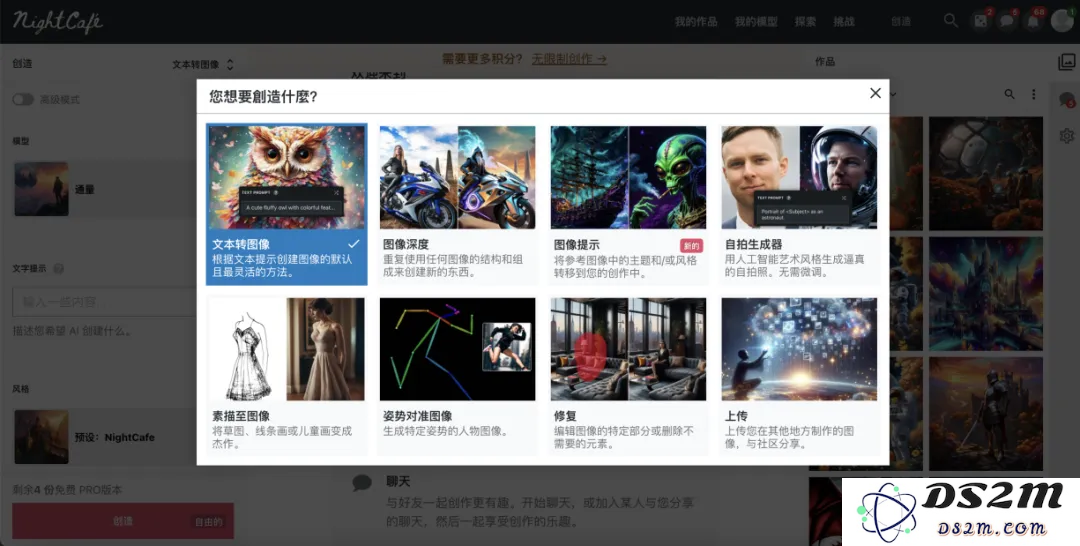This screenshot has height=546, width=1080.
Task: Open the right sidebar settings gear
Action: (1066, 136)
